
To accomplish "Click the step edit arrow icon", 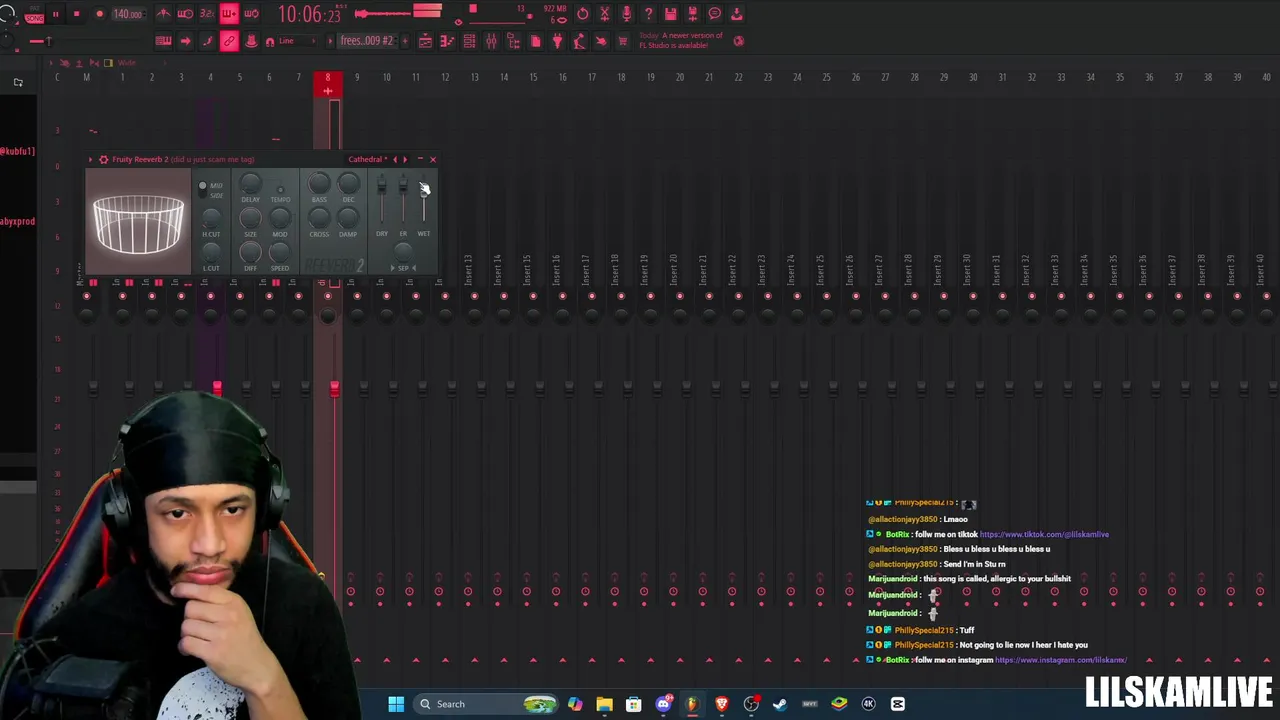I will [x=185, y=41].
